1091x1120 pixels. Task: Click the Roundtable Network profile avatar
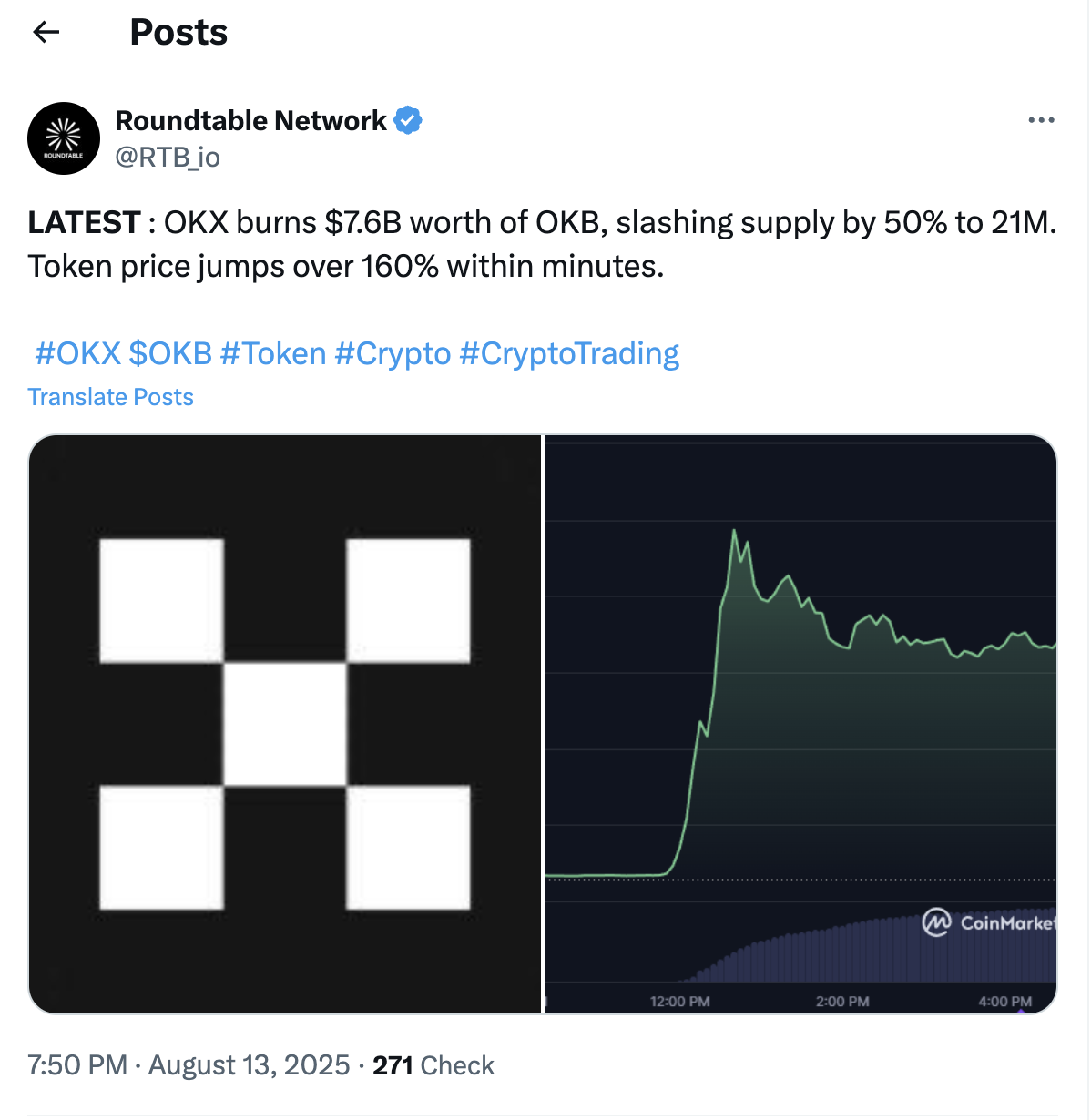tap(64, 138)
